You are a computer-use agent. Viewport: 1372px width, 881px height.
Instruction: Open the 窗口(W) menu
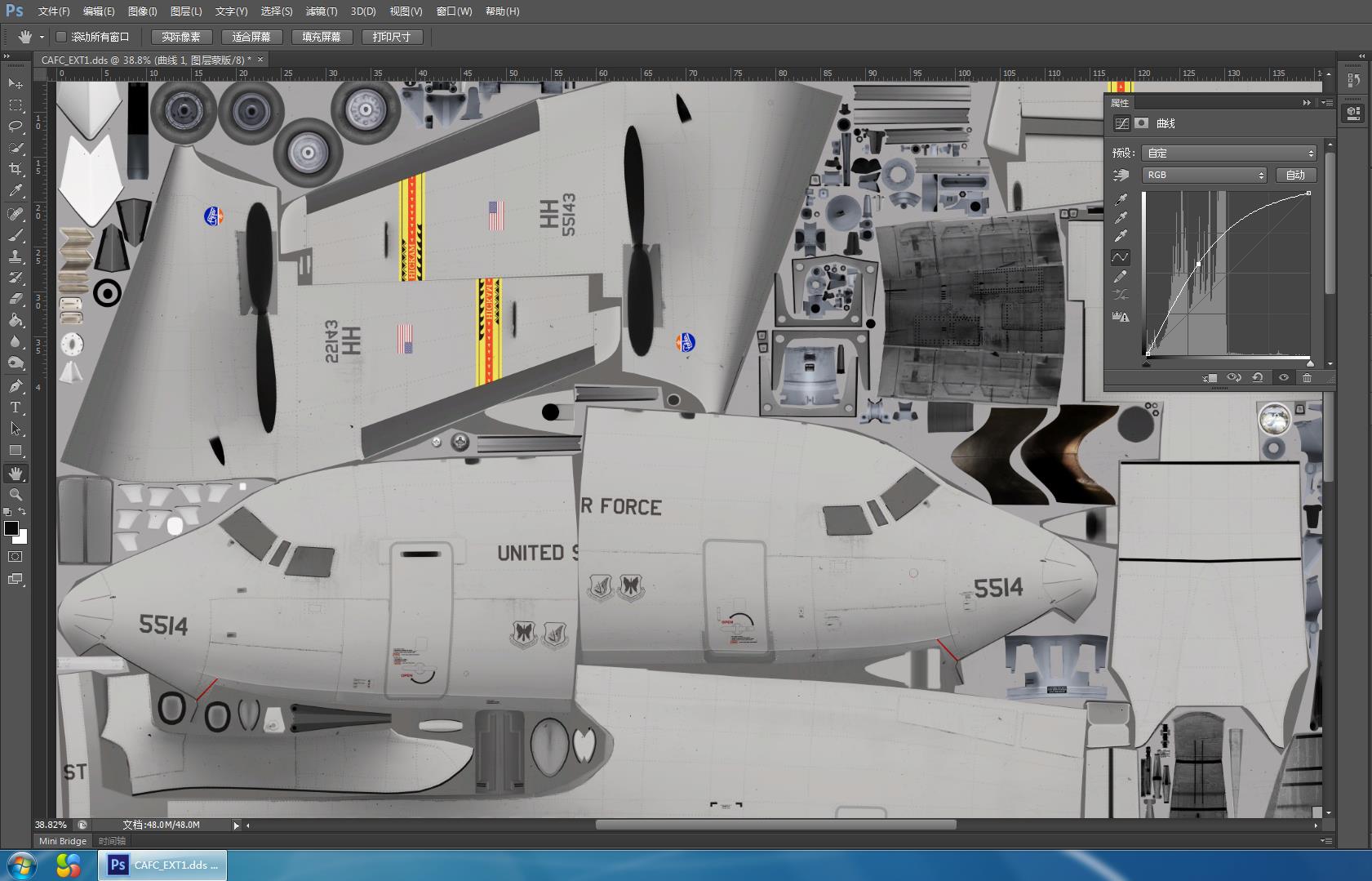(455, 11)
